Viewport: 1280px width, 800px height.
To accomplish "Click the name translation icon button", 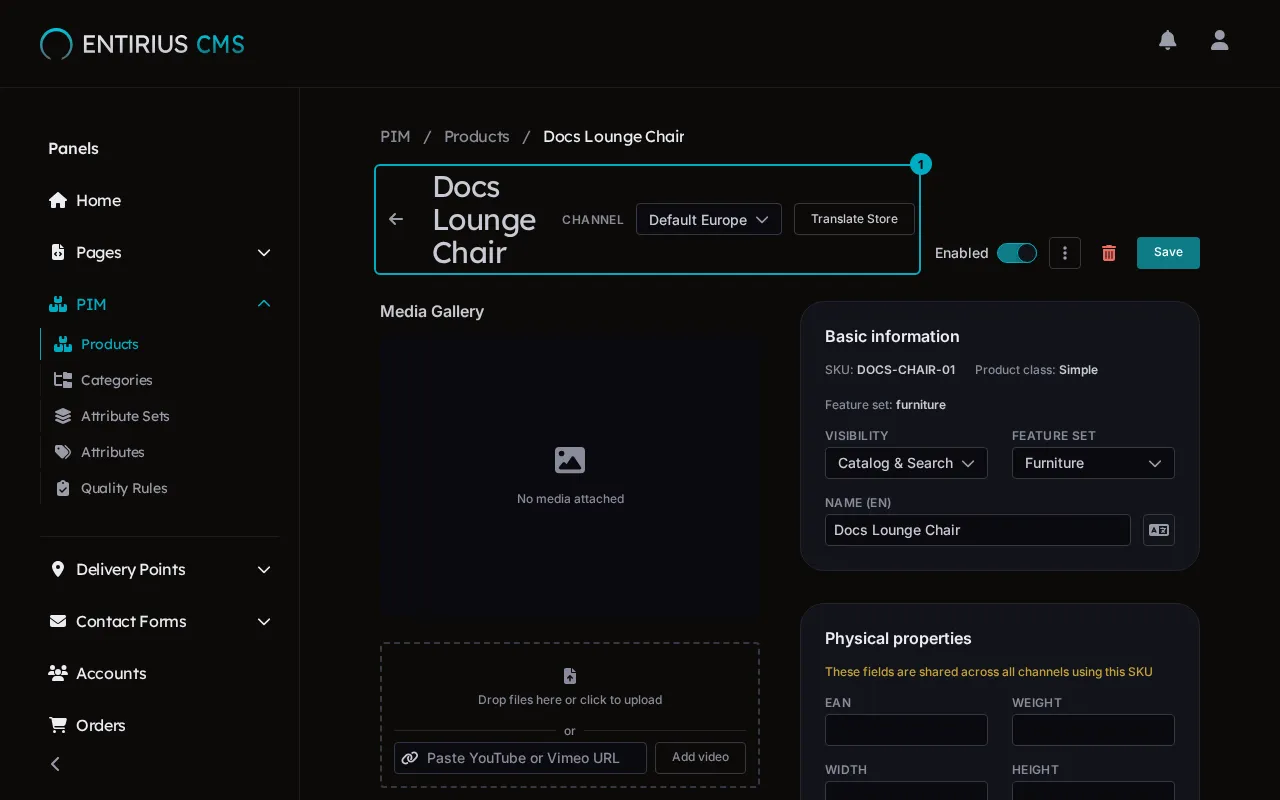I will [x=1159, y=530].
